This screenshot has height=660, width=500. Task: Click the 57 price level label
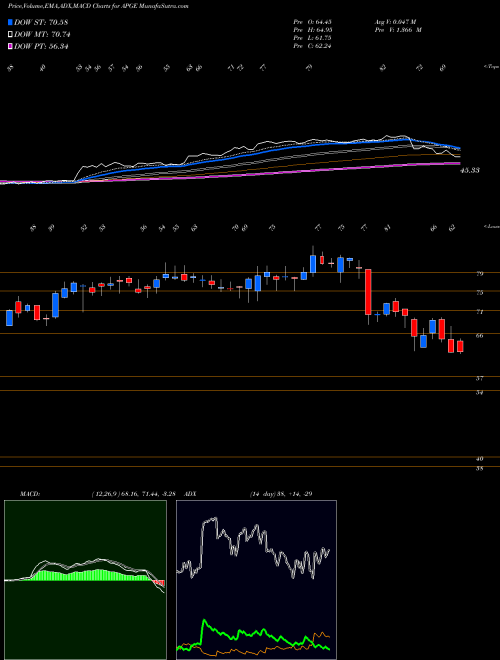pyautogui.click(x=479, y=378)
